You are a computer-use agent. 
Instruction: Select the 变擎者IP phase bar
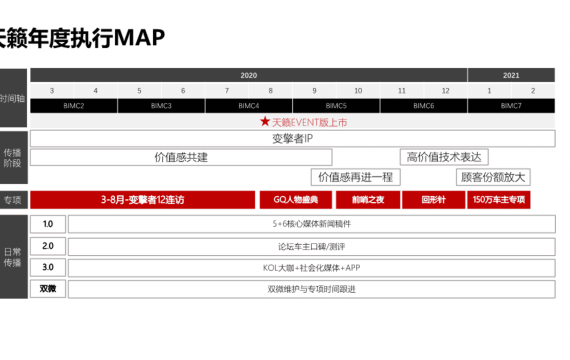tap(293, 139)
